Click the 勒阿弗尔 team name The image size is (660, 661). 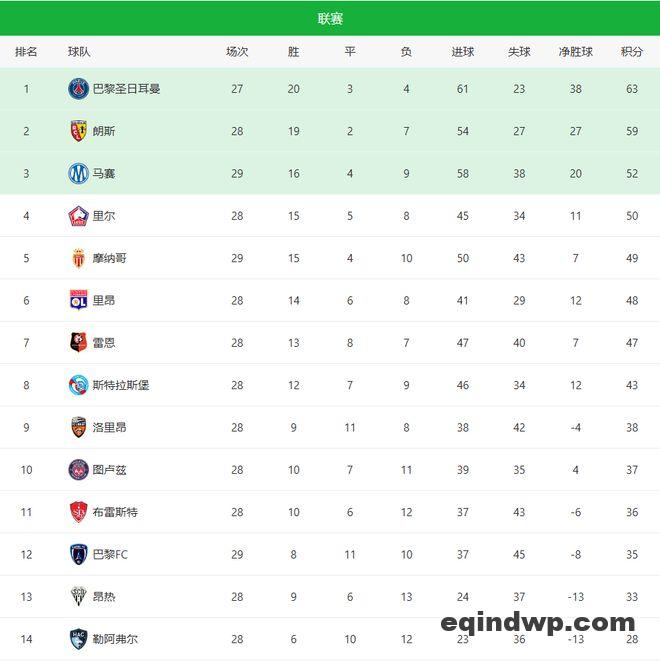(x=115, y=639)
